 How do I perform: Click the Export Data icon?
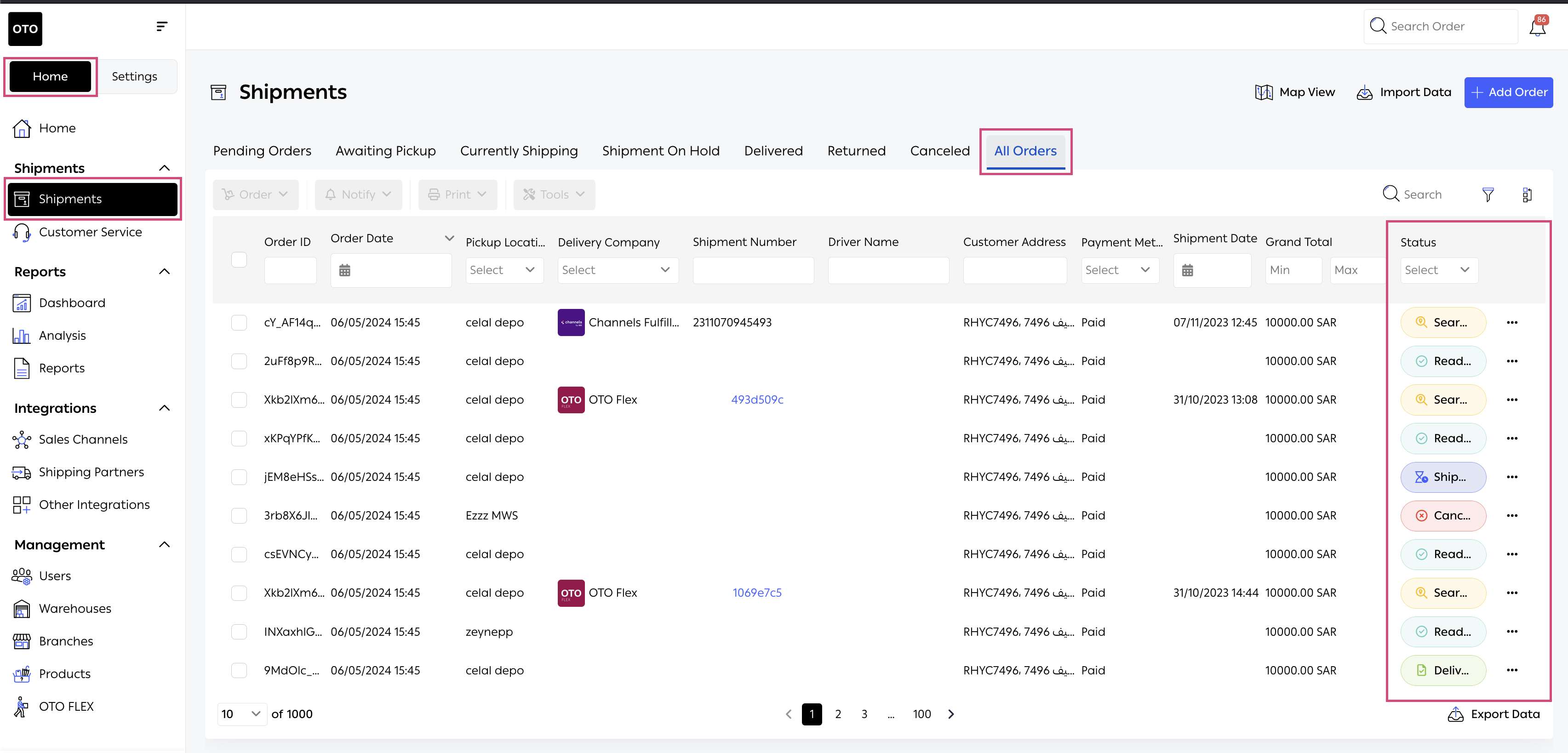pyautogui.click(x=1455, y=714)
